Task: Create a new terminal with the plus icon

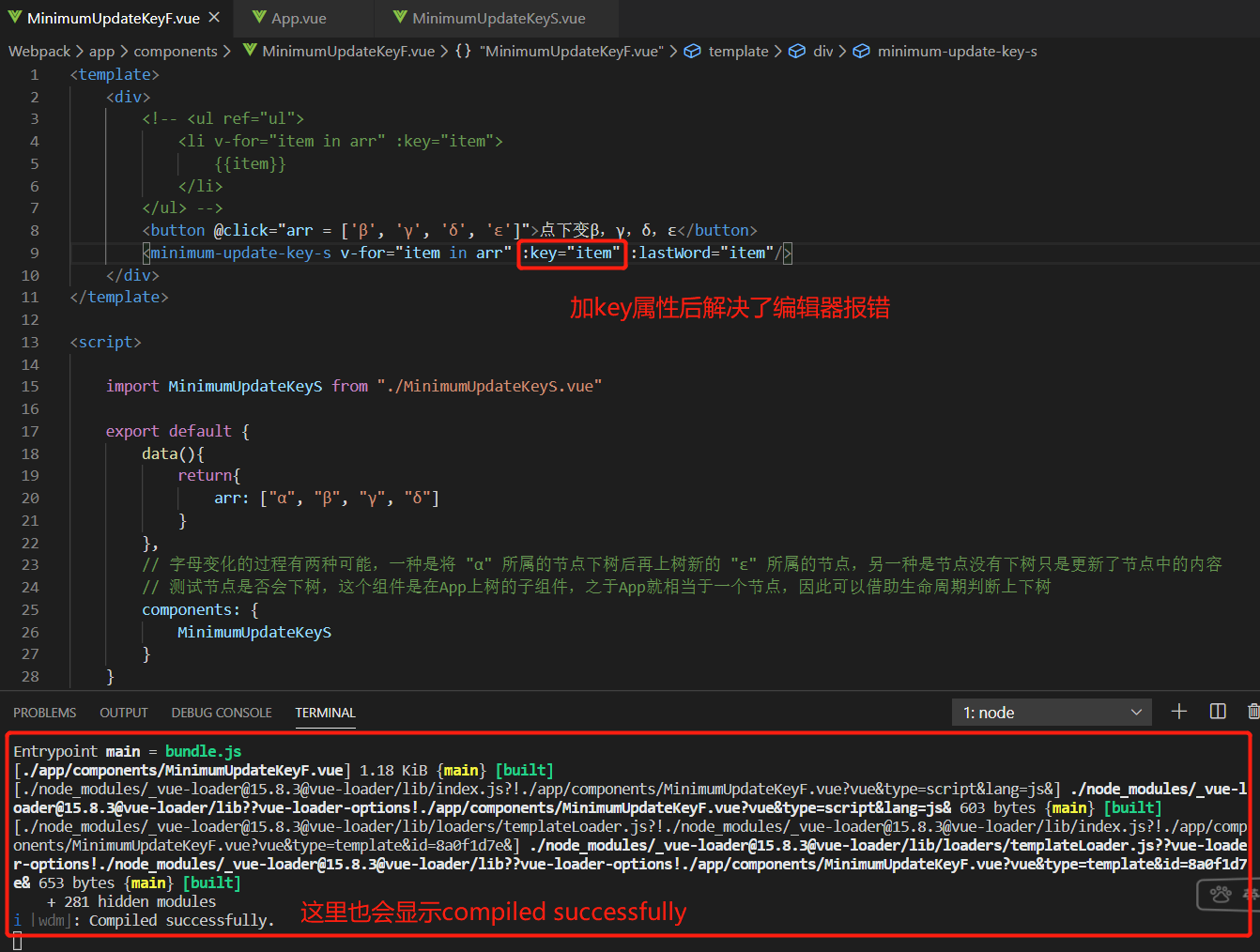Action: click(x=1179, y=712)
